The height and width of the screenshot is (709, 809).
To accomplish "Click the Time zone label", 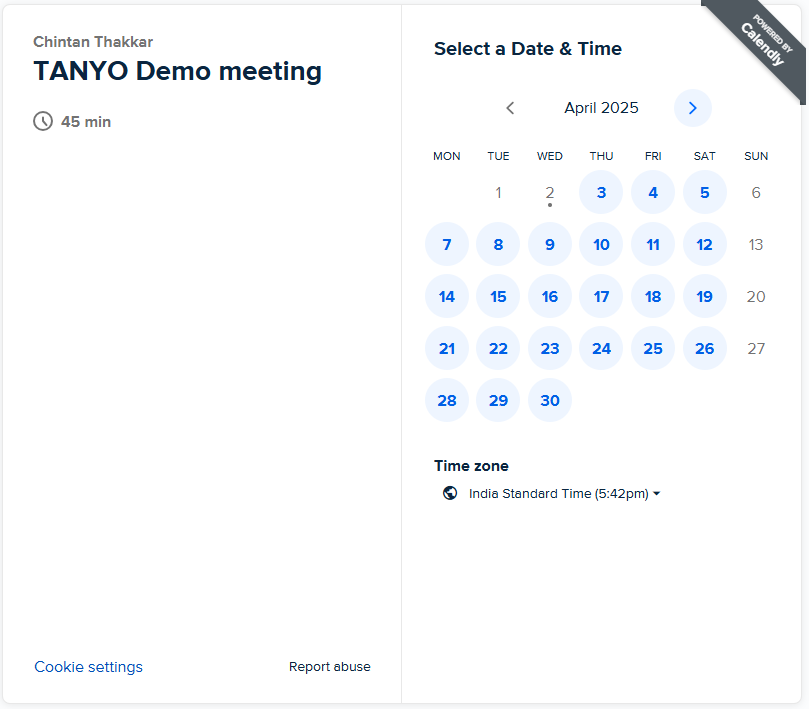I will (471, 466).
